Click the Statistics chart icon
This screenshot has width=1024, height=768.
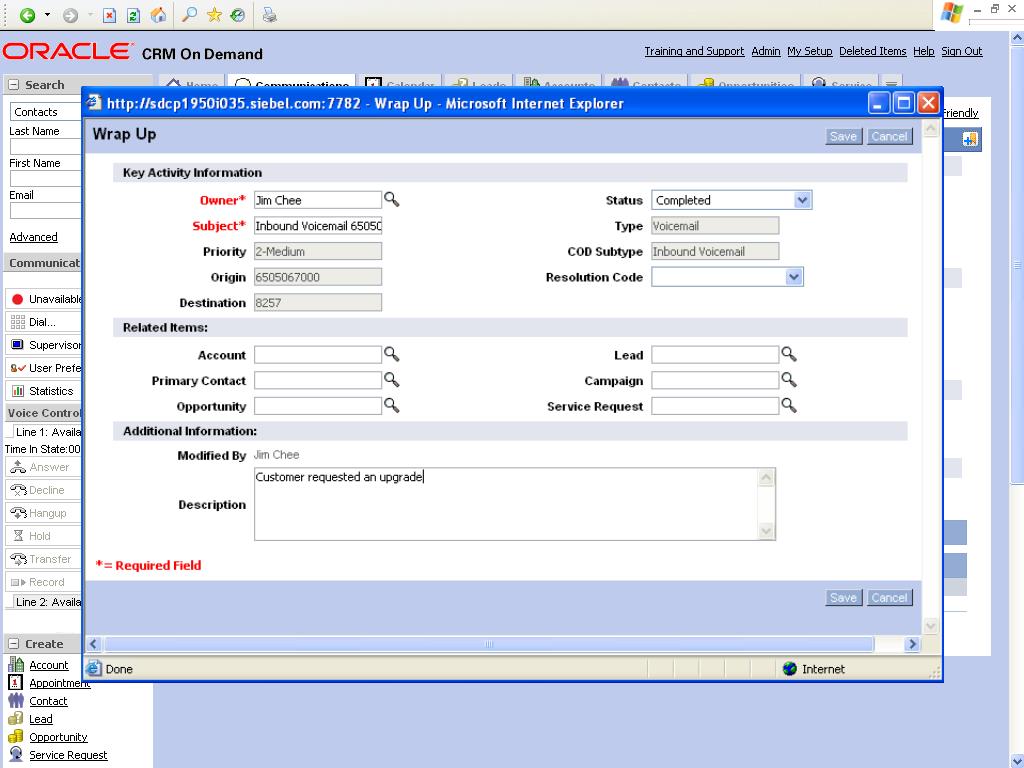click(18, 391)
